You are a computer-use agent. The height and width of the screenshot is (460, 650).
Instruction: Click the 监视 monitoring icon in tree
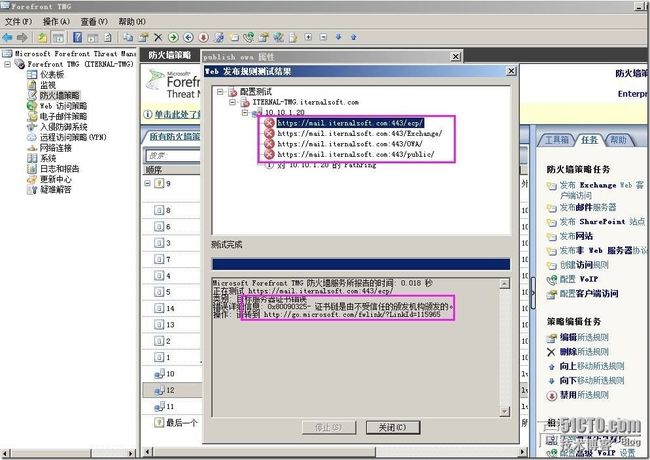click(32, 85)
